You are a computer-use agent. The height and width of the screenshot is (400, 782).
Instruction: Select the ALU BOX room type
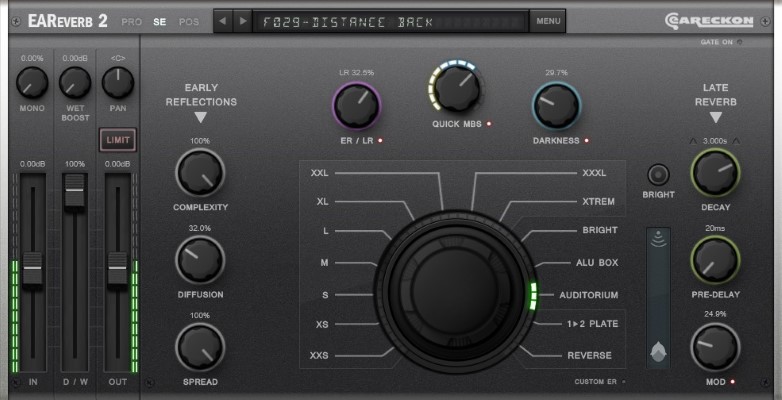(x=597, y=263)
